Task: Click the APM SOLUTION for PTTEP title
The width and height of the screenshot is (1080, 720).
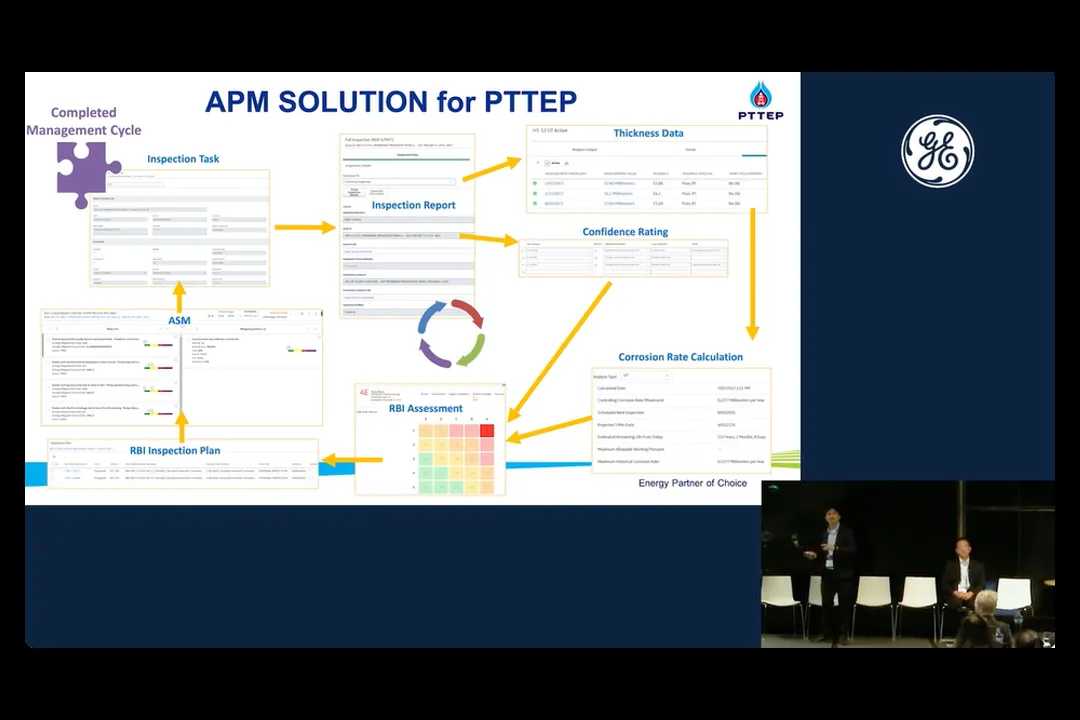Action: [x=391, y=102]
